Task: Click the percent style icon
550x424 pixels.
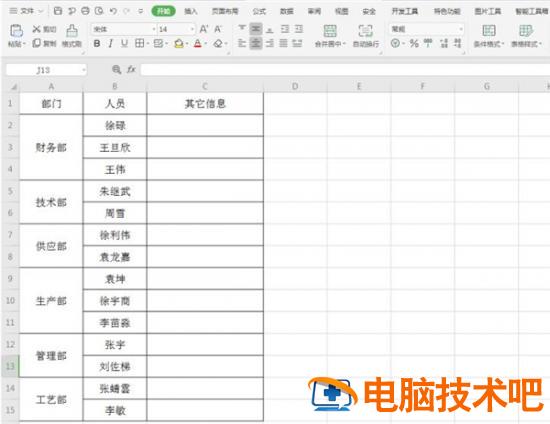Action: pos(414,43)
